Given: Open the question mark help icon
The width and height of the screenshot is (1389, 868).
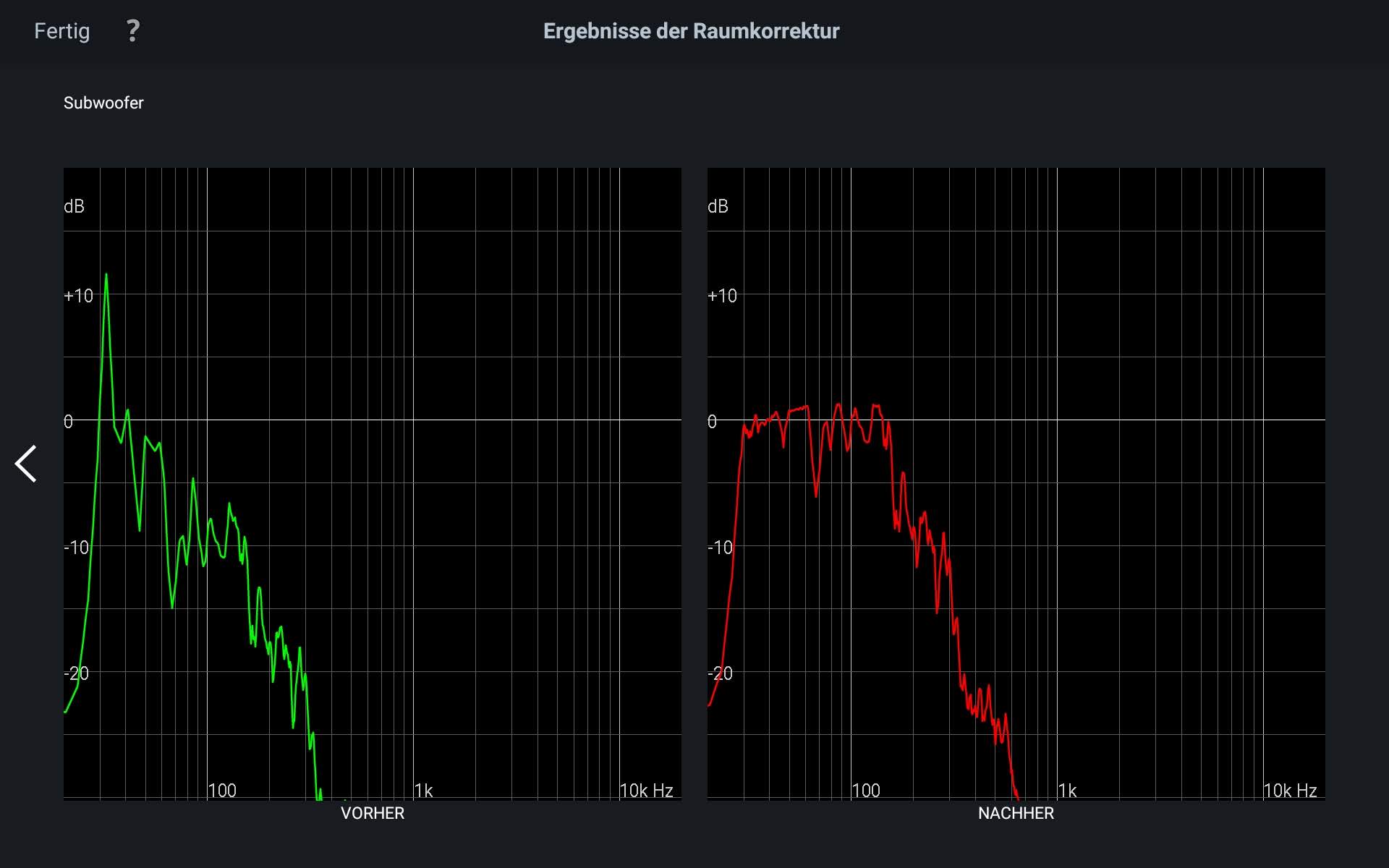Looking at the screenshot, I should pyautogui.click(x=132, y=31).
